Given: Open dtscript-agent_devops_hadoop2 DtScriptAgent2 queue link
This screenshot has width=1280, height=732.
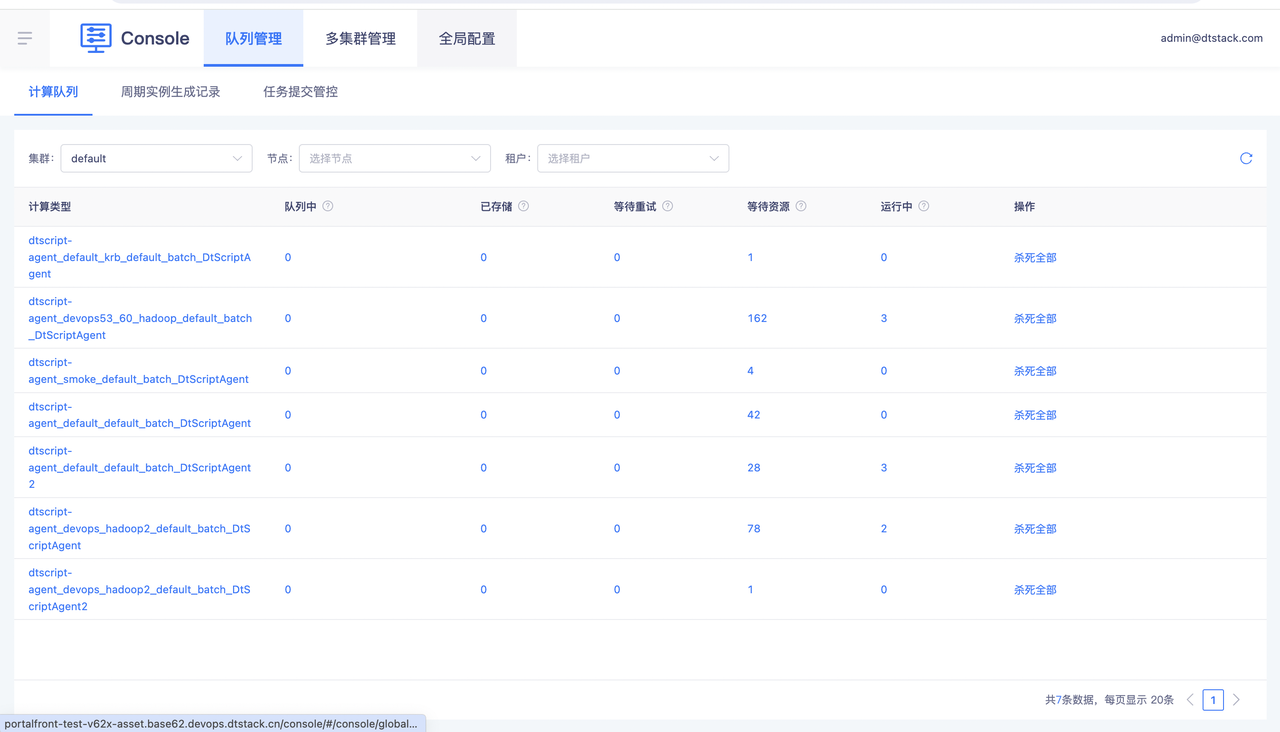Looking at the screenshot, I should pyautogui.click(x=140, y=590).
